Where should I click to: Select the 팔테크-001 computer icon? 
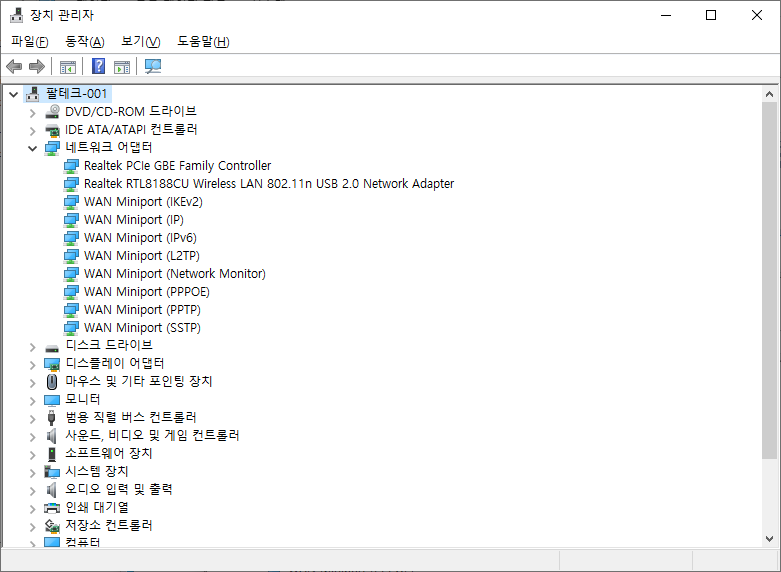[x=32, y=94]
